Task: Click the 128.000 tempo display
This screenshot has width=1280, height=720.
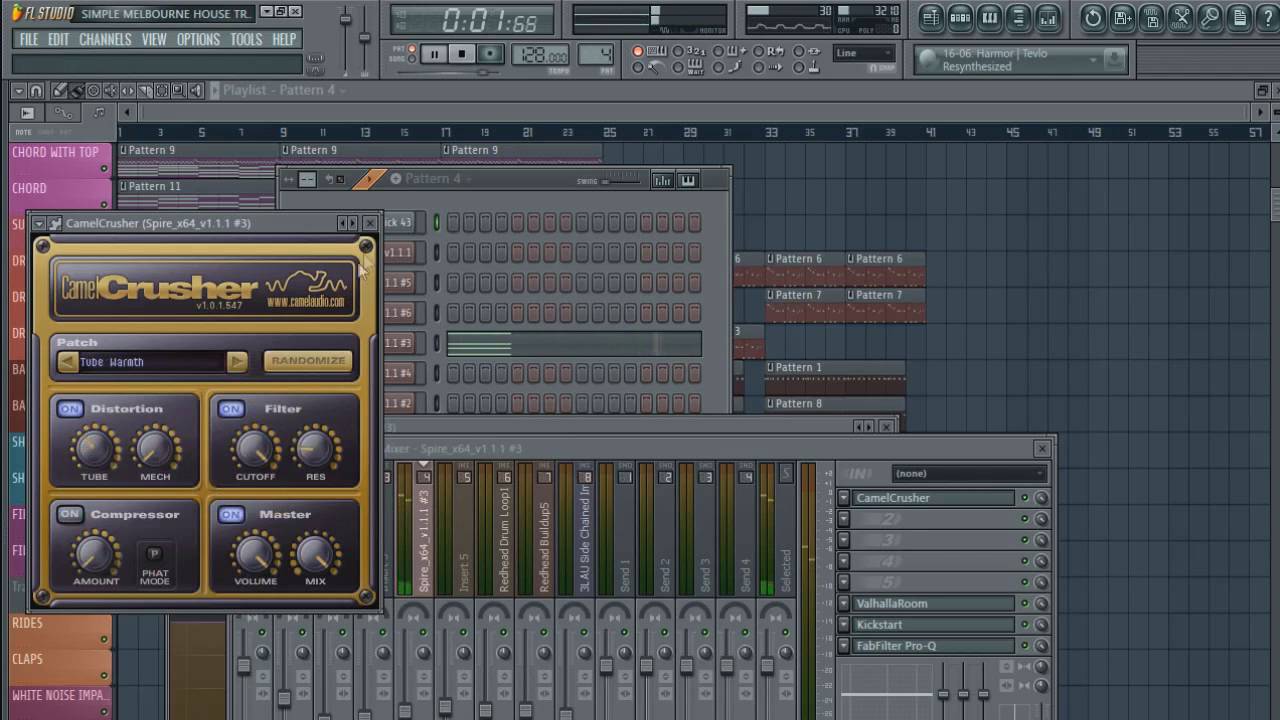Action: click(x=541, y=55)
